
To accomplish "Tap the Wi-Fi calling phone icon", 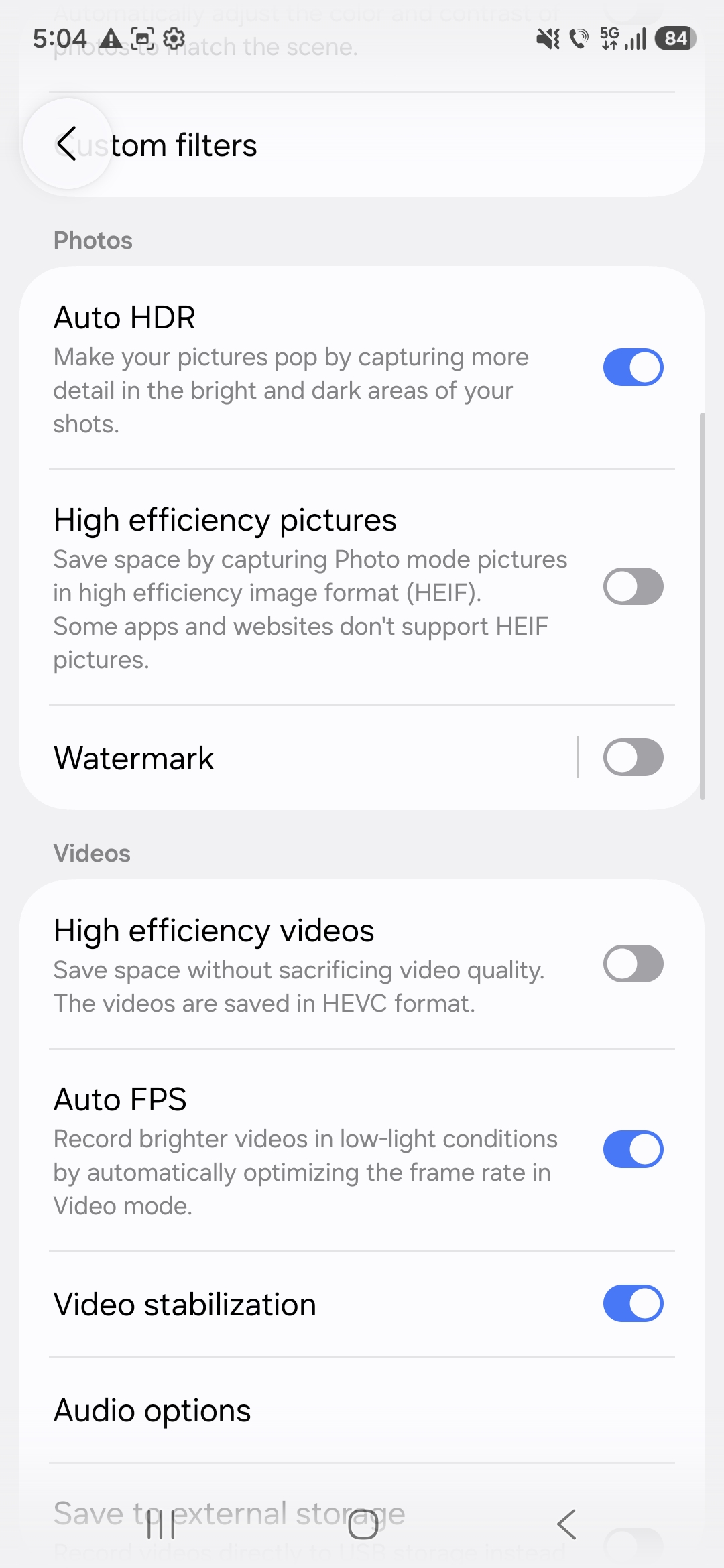I will 579,40.
